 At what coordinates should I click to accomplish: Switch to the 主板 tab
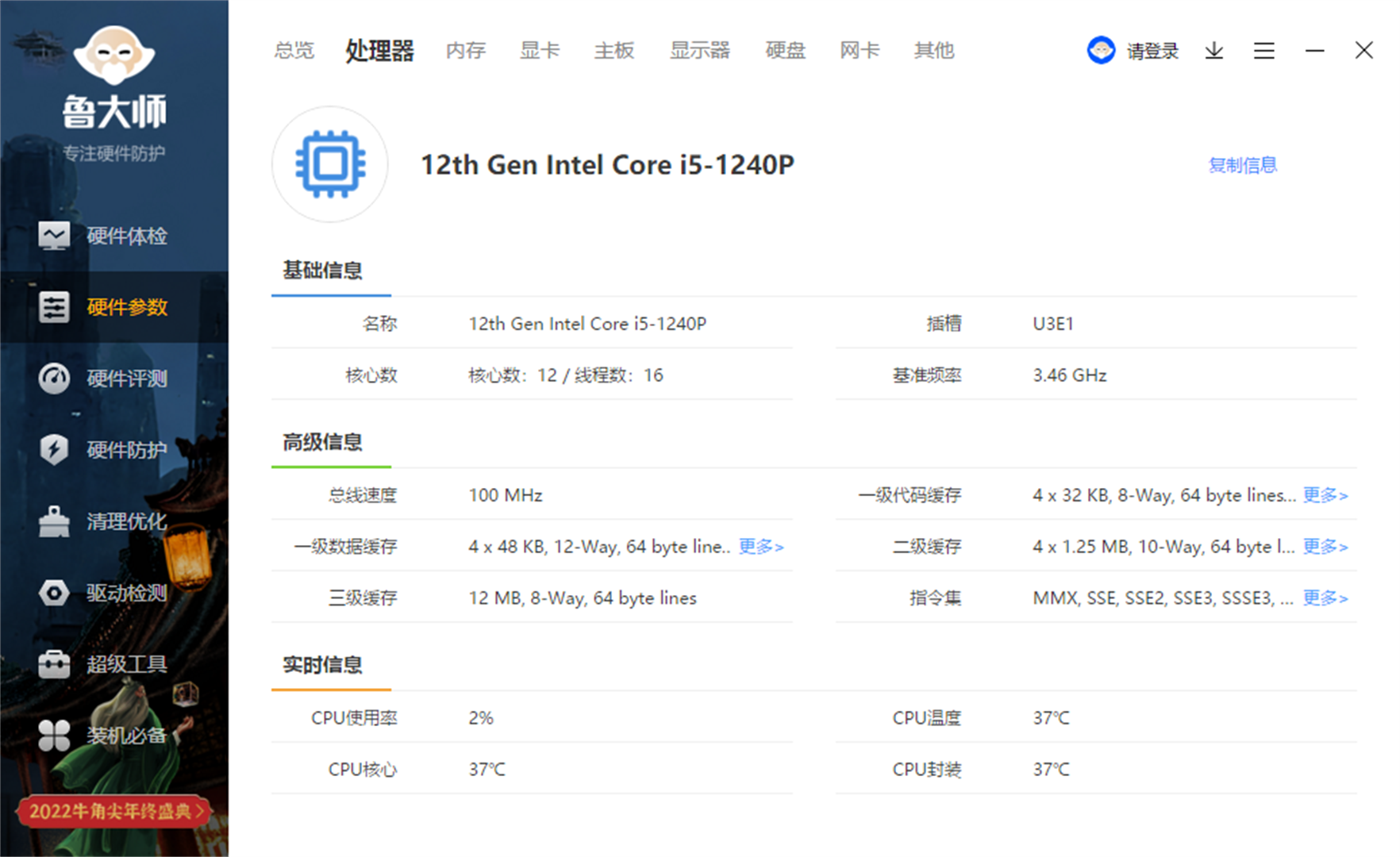614,51
